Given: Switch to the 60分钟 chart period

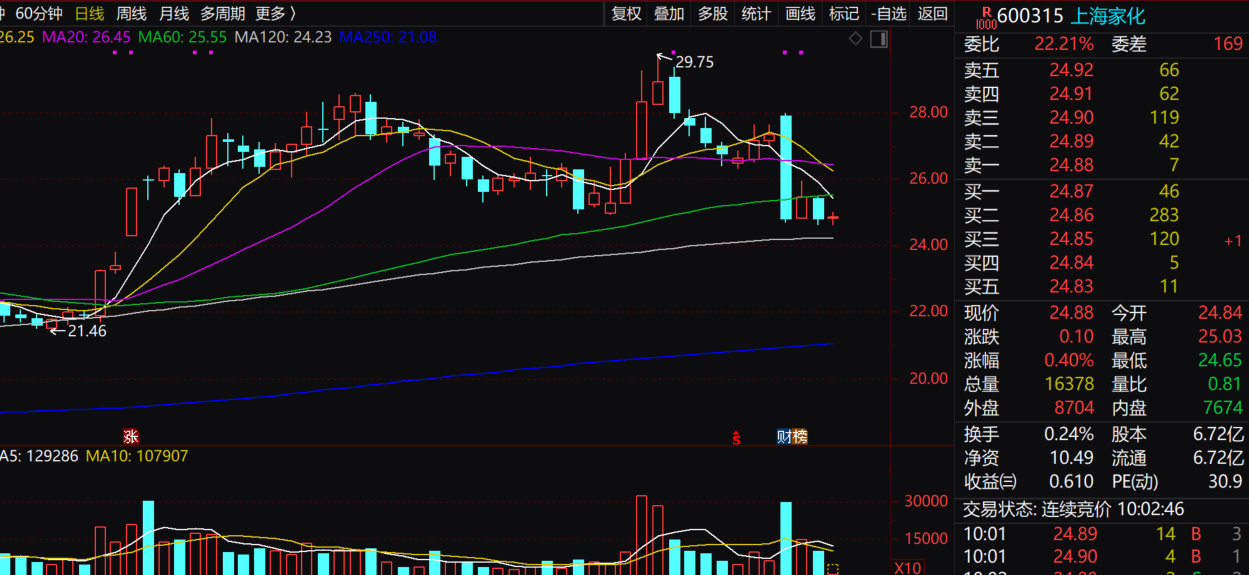Looking at the screenshot, I should pyautogui.click(x=38, y=13).
